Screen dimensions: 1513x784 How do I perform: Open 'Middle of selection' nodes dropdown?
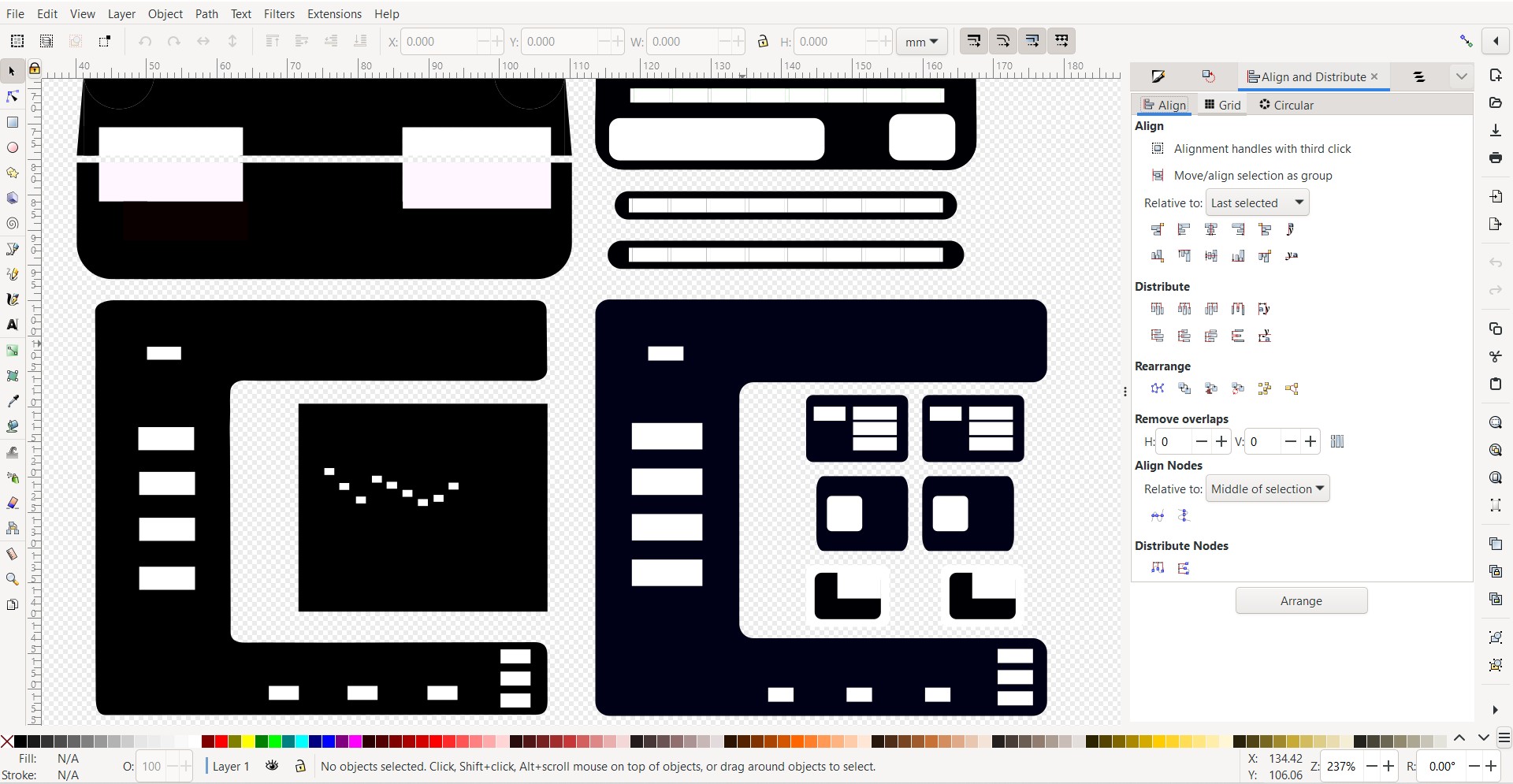pyautogui.click(x=1267, y=489)
